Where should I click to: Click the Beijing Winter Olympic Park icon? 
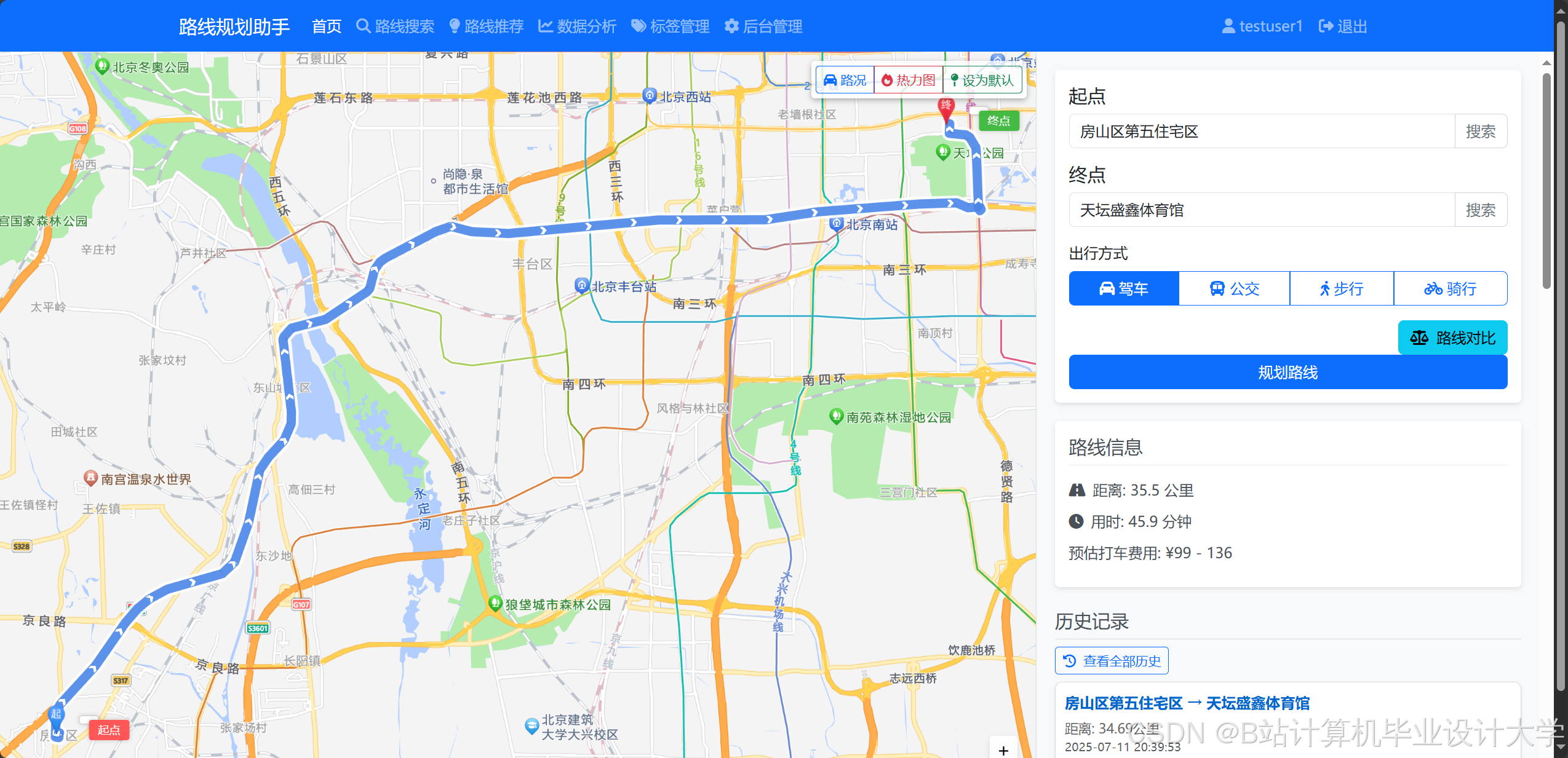103,66
